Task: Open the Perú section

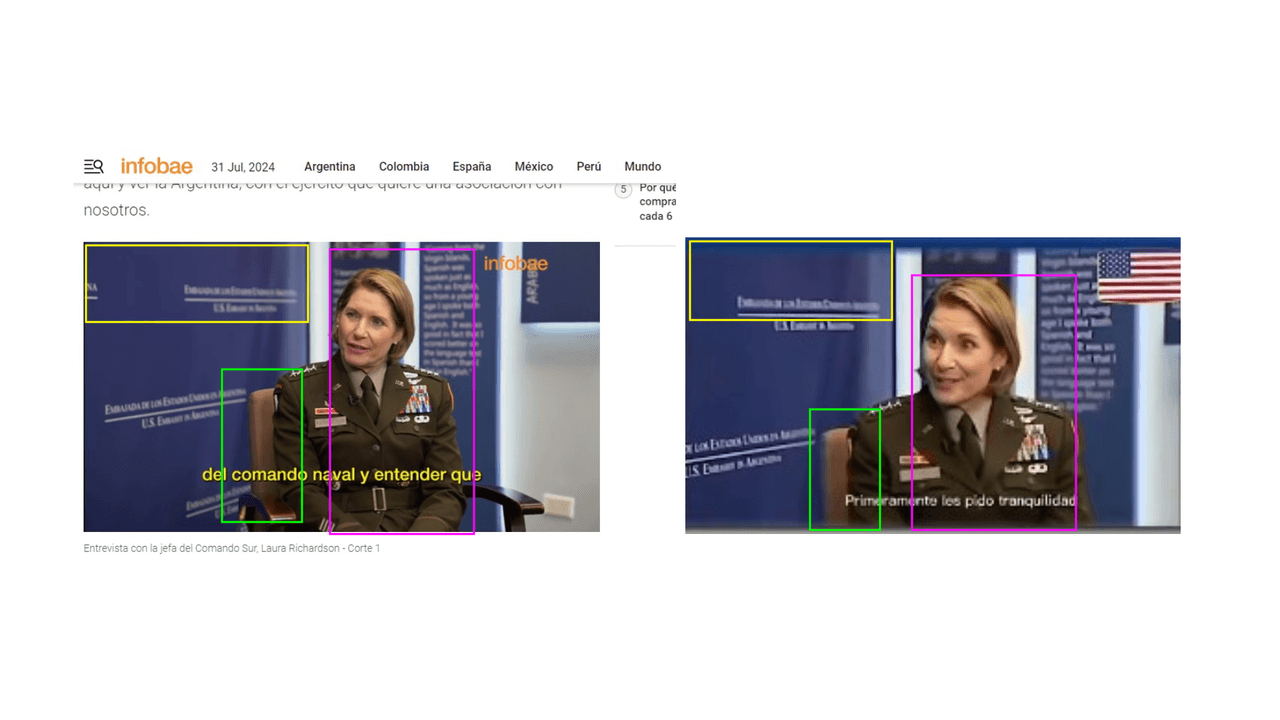Action: 588,167
